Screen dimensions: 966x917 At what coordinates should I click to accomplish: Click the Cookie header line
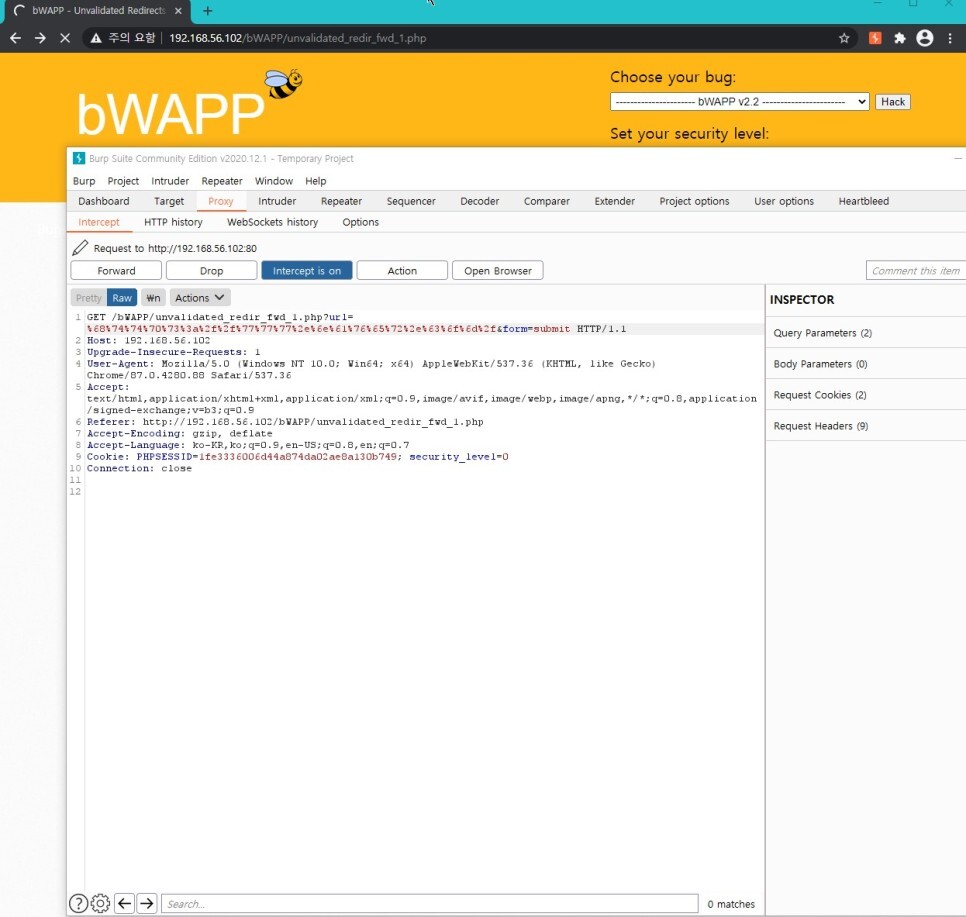pos(298,457)
